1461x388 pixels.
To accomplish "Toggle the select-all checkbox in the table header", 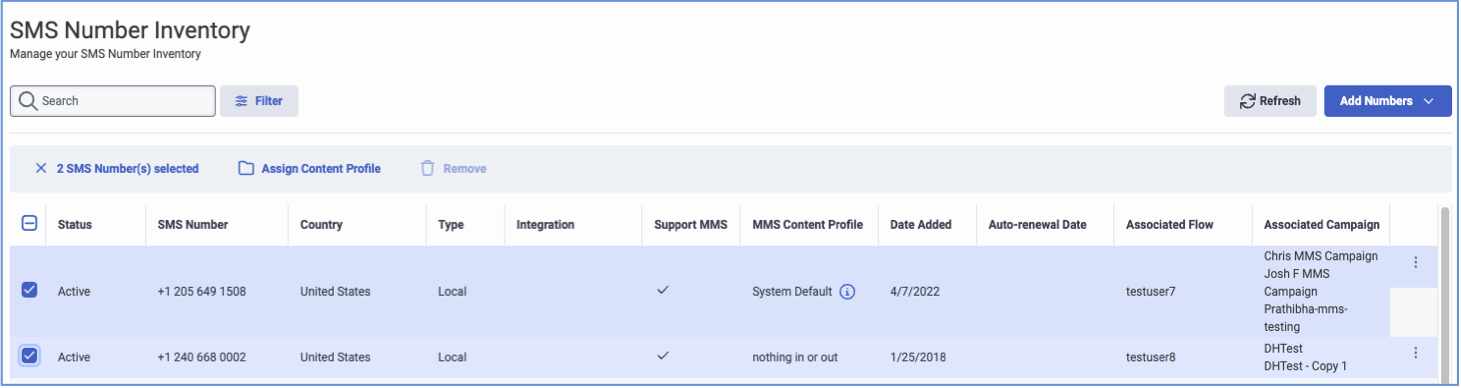I will [29, 224].
